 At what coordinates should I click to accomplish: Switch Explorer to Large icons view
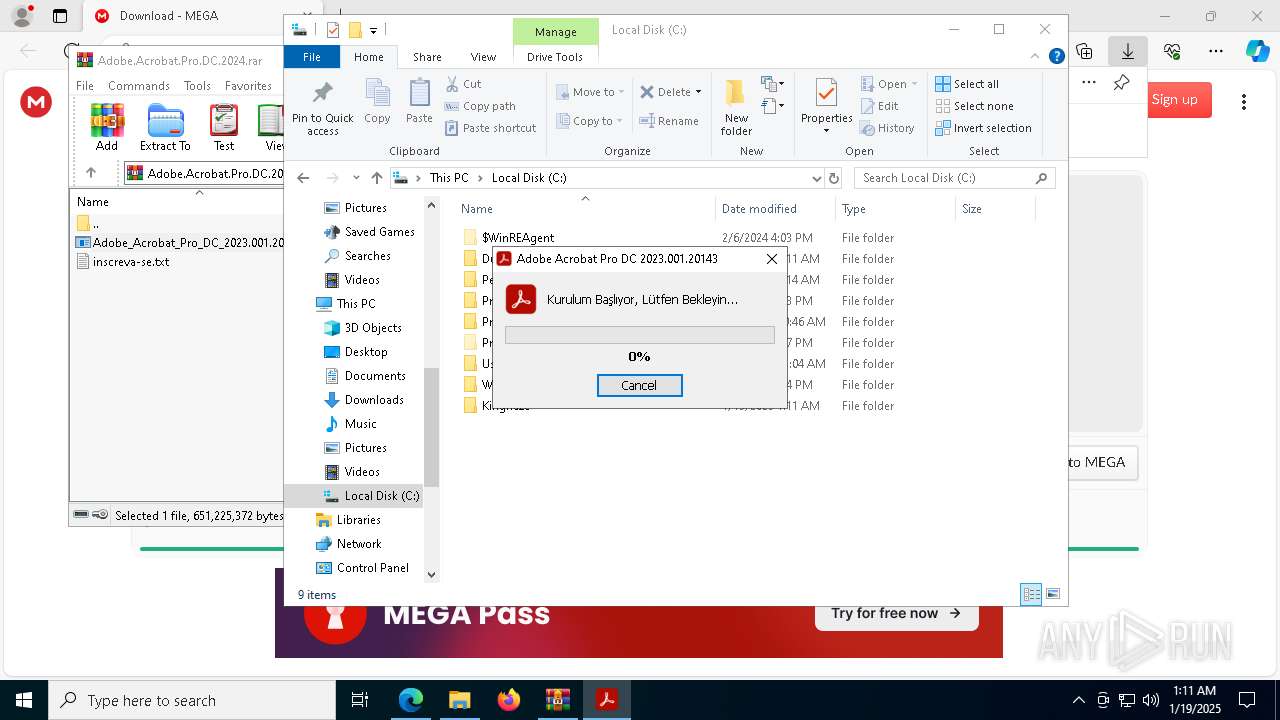pyautogui.click(x=1052, y=594)
